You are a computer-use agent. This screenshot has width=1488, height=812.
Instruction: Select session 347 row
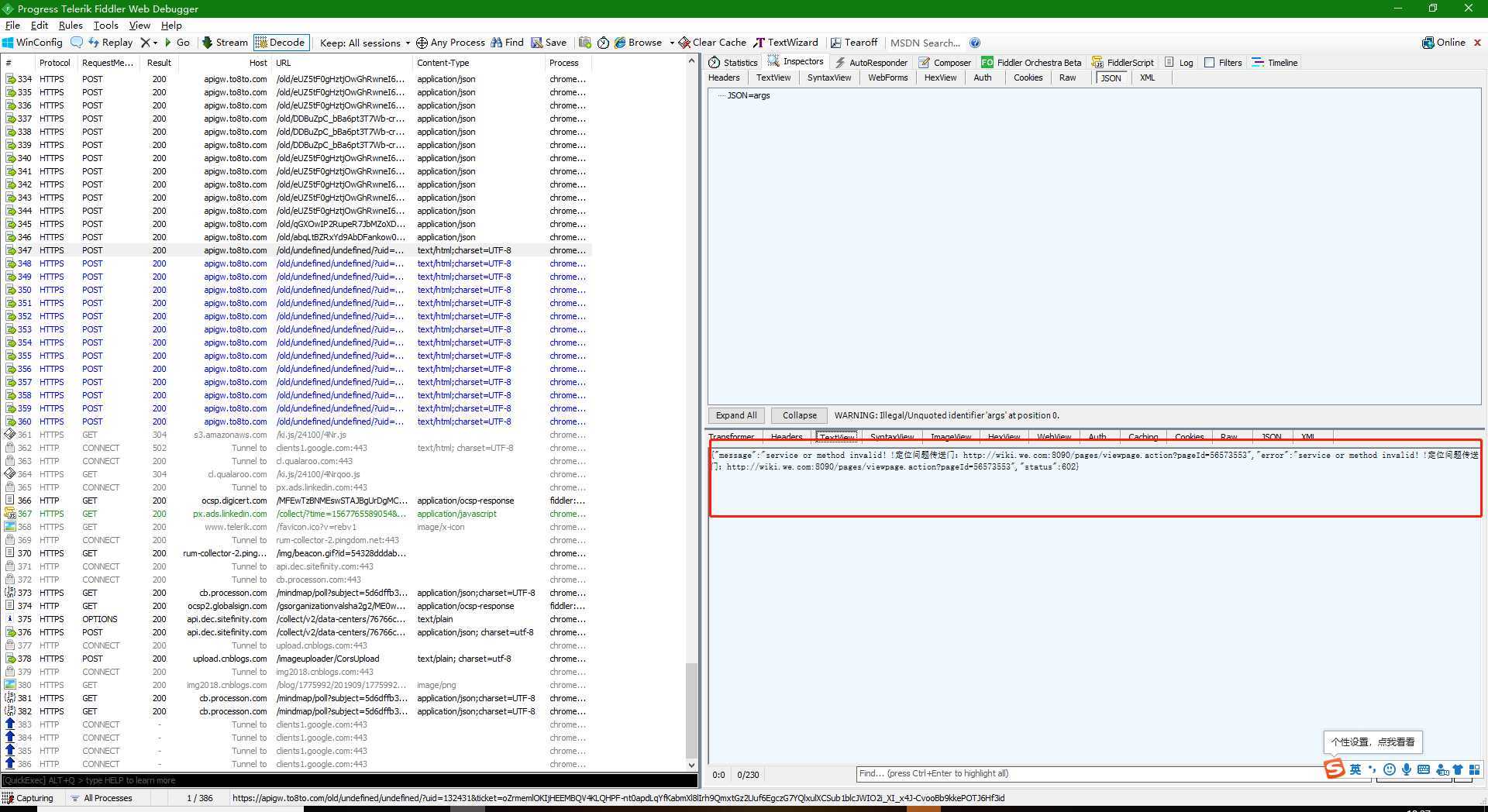click(x=297, y=250)
